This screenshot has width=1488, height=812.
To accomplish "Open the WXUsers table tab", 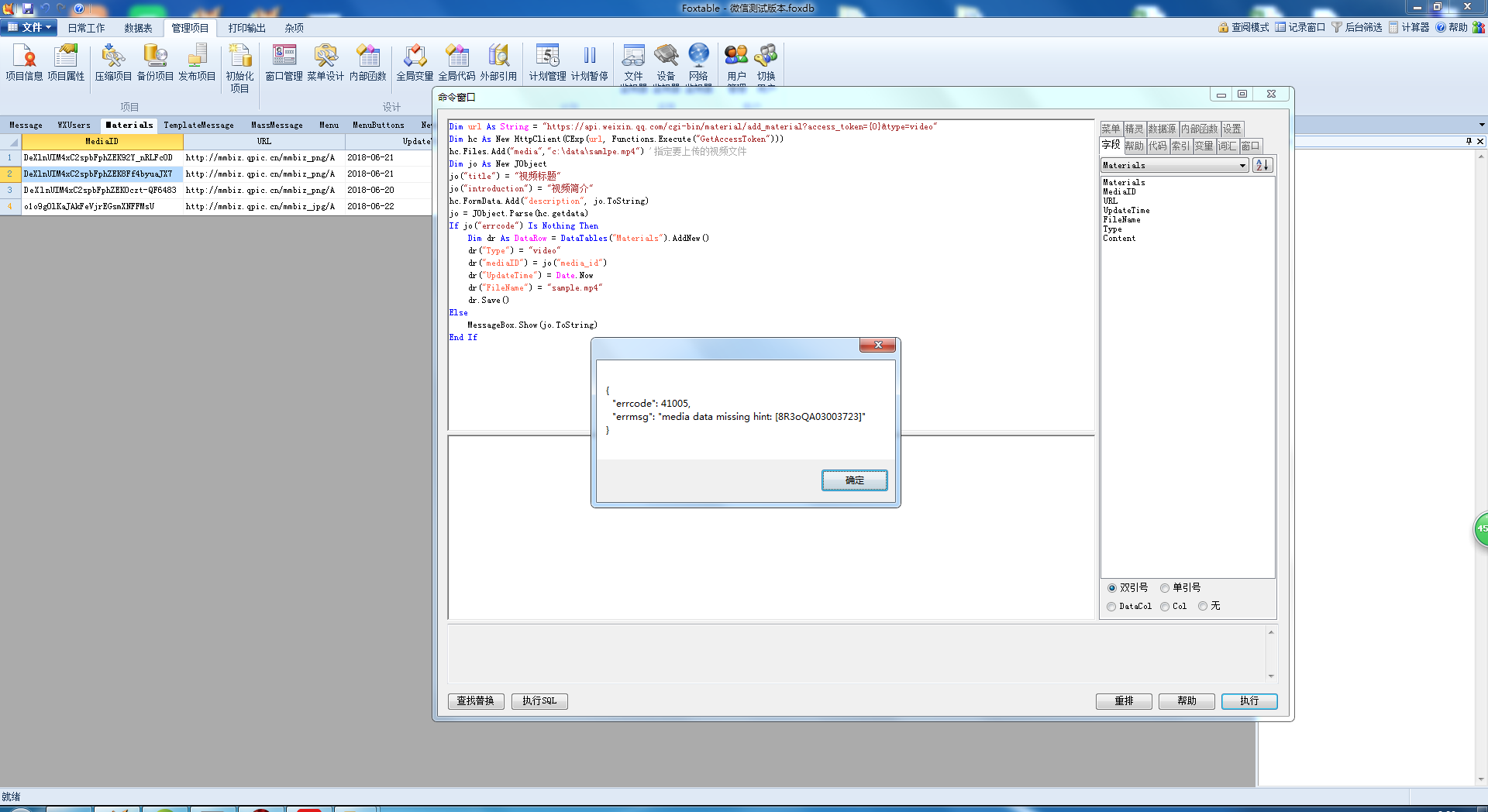I will (x=74, y=125).
